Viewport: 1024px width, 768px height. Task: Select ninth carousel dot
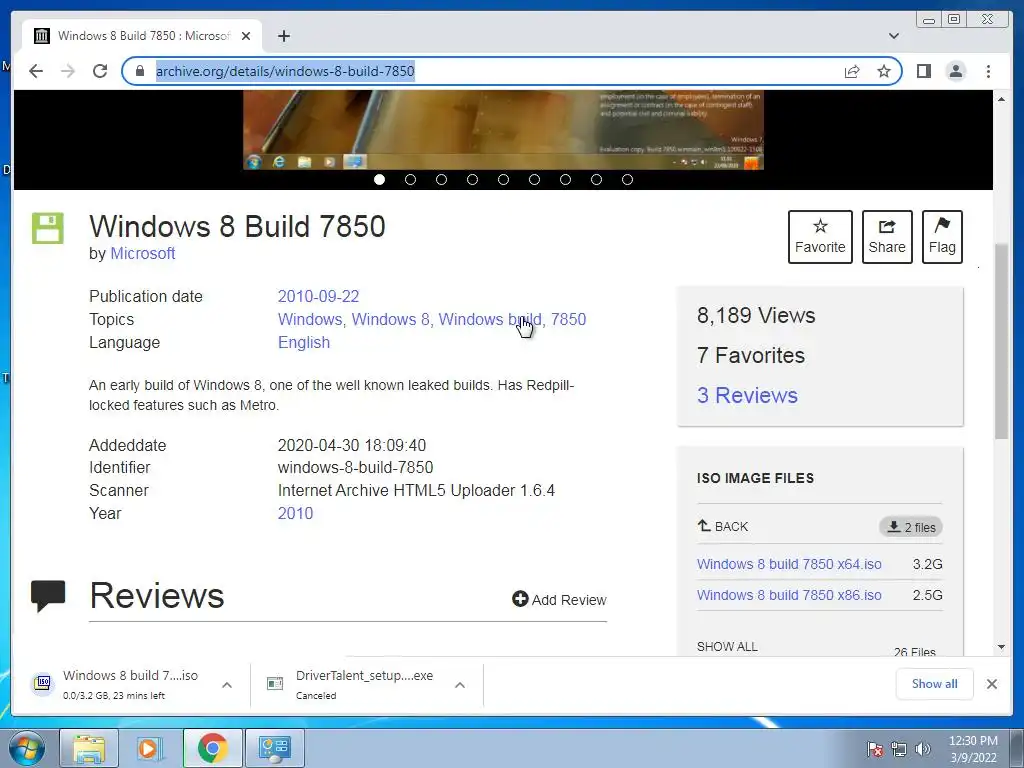[628, 179]
